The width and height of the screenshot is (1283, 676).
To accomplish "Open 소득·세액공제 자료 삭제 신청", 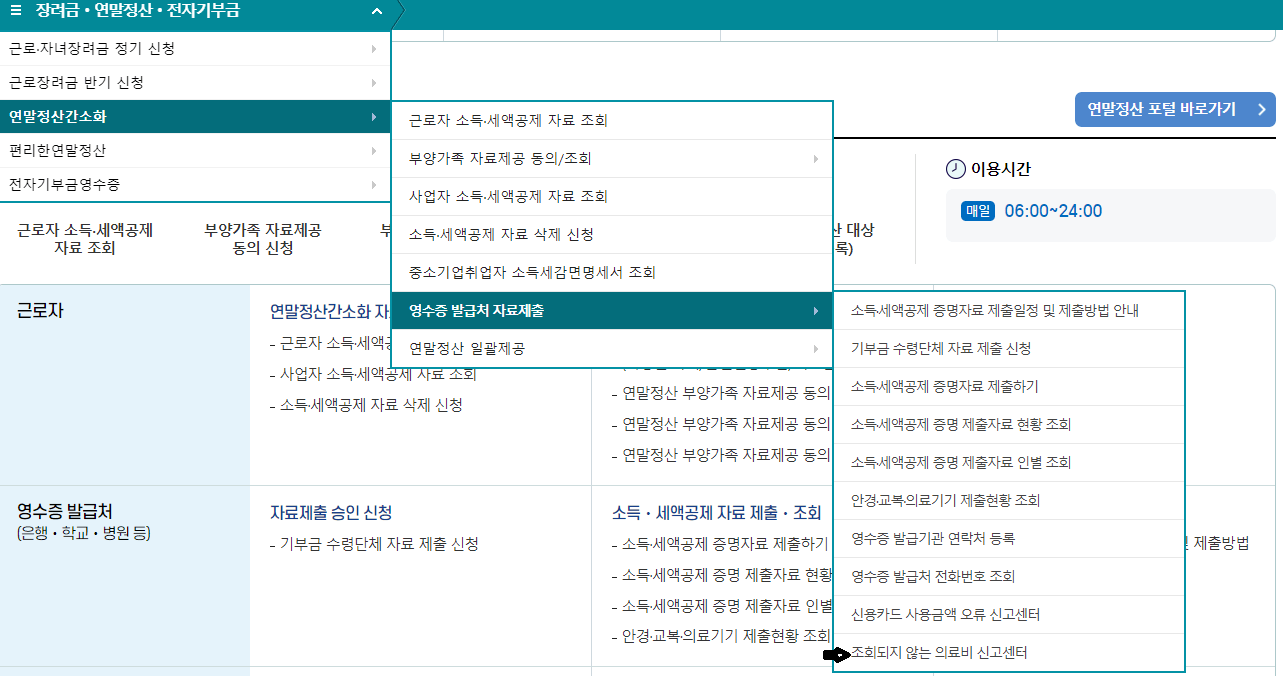I will tap(612, 235).
